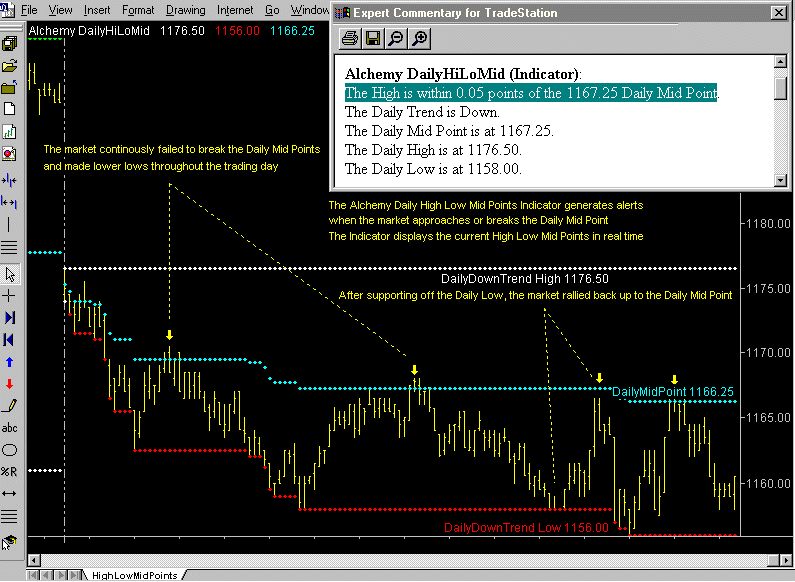
Task: Click the 'DailyMidPoint 1166.25' label
Action: [673, 392]
